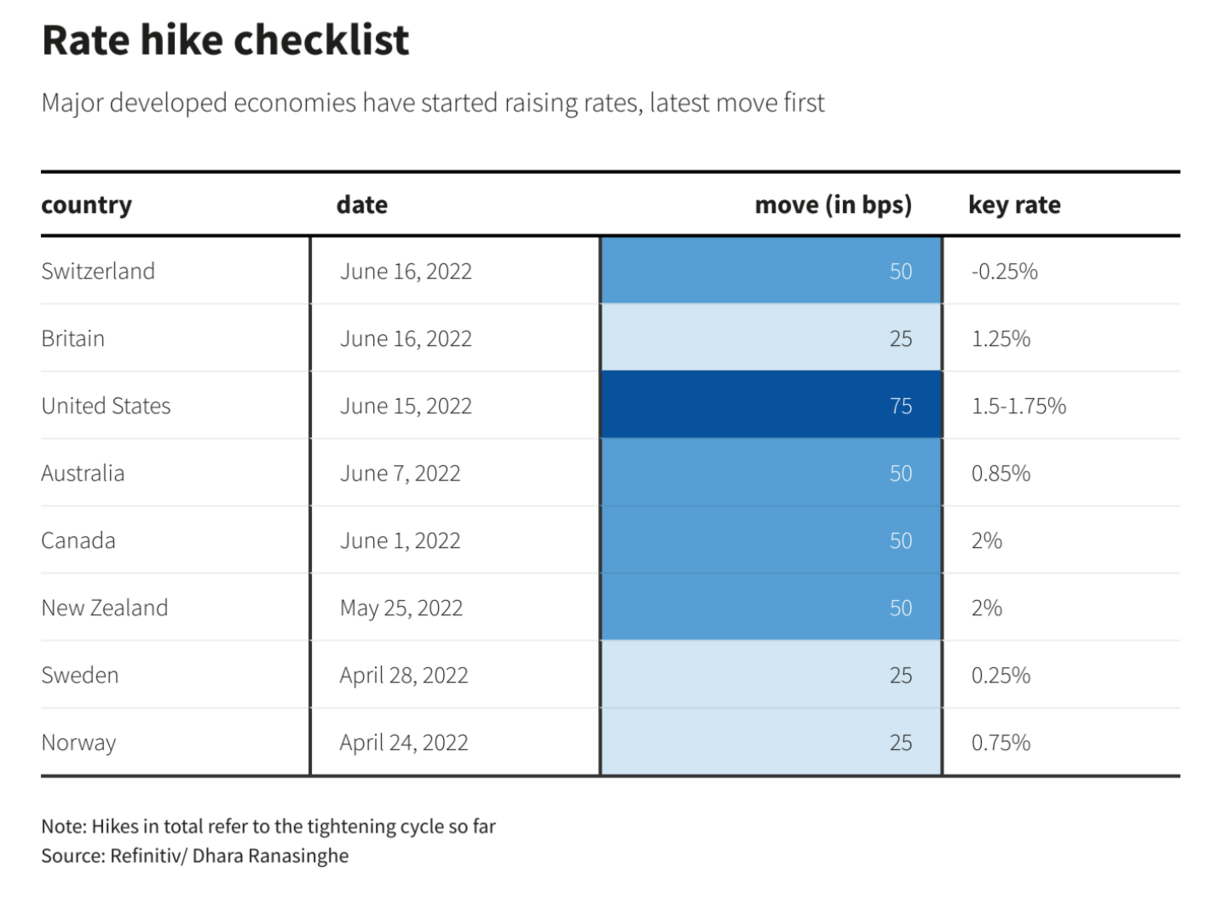Click Britain's light blue 25 bps cell
The height and width of the screenshot is (900, 1229).
770,339
